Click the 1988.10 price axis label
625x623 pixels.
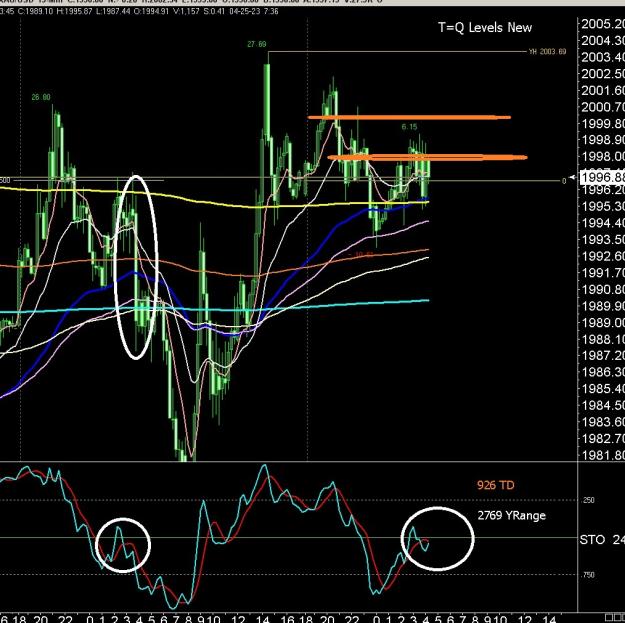pyautogui.click(x=603, y=339)
